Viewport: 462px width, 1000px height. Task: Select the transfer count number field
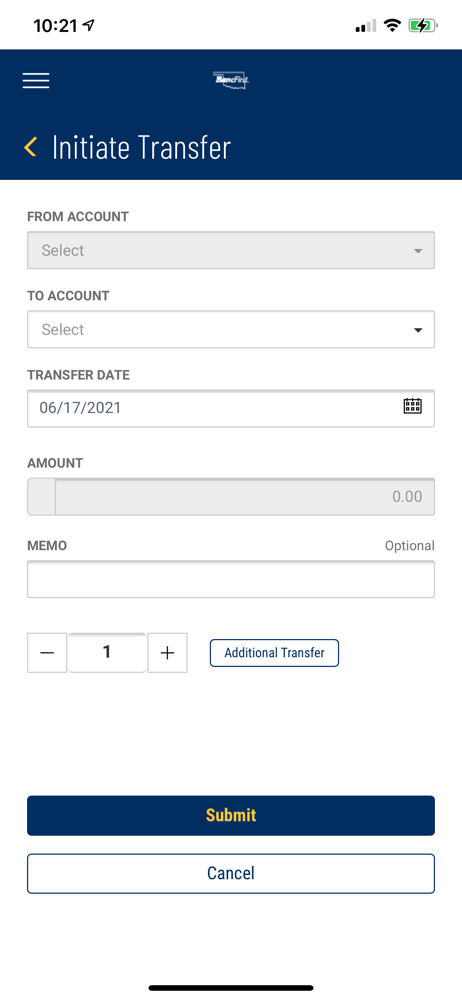tap(107, 652)
